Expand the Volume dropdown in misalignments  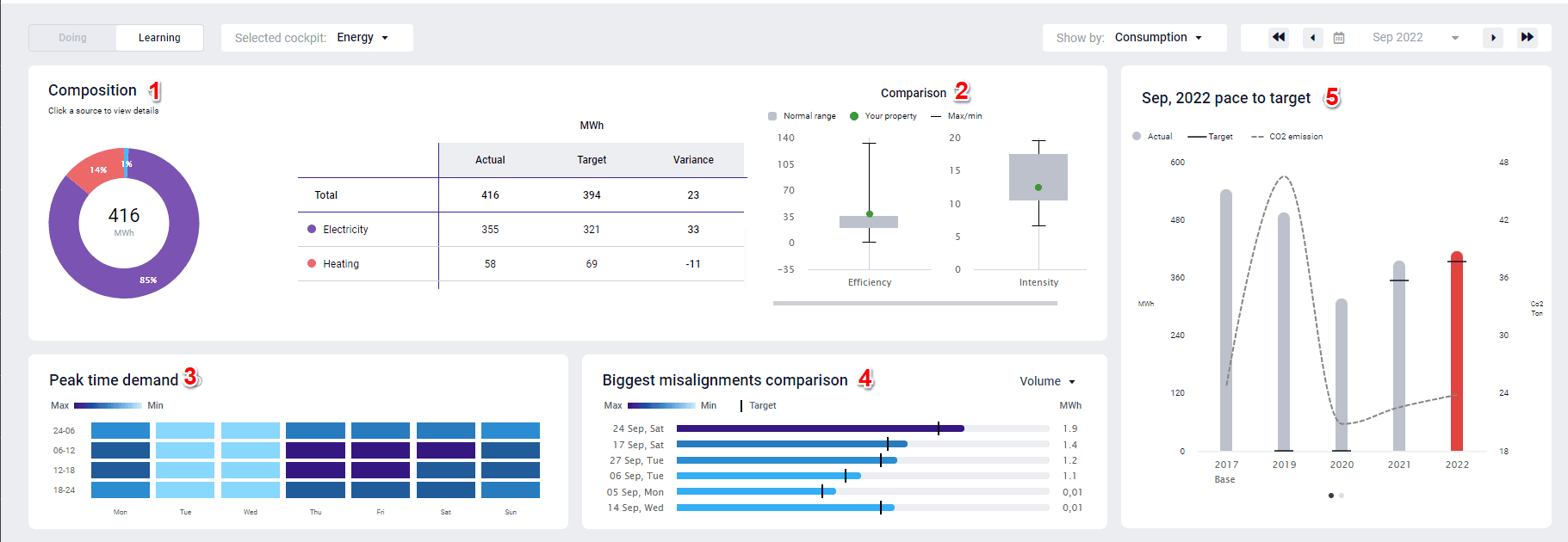[x=1047, y=381]
